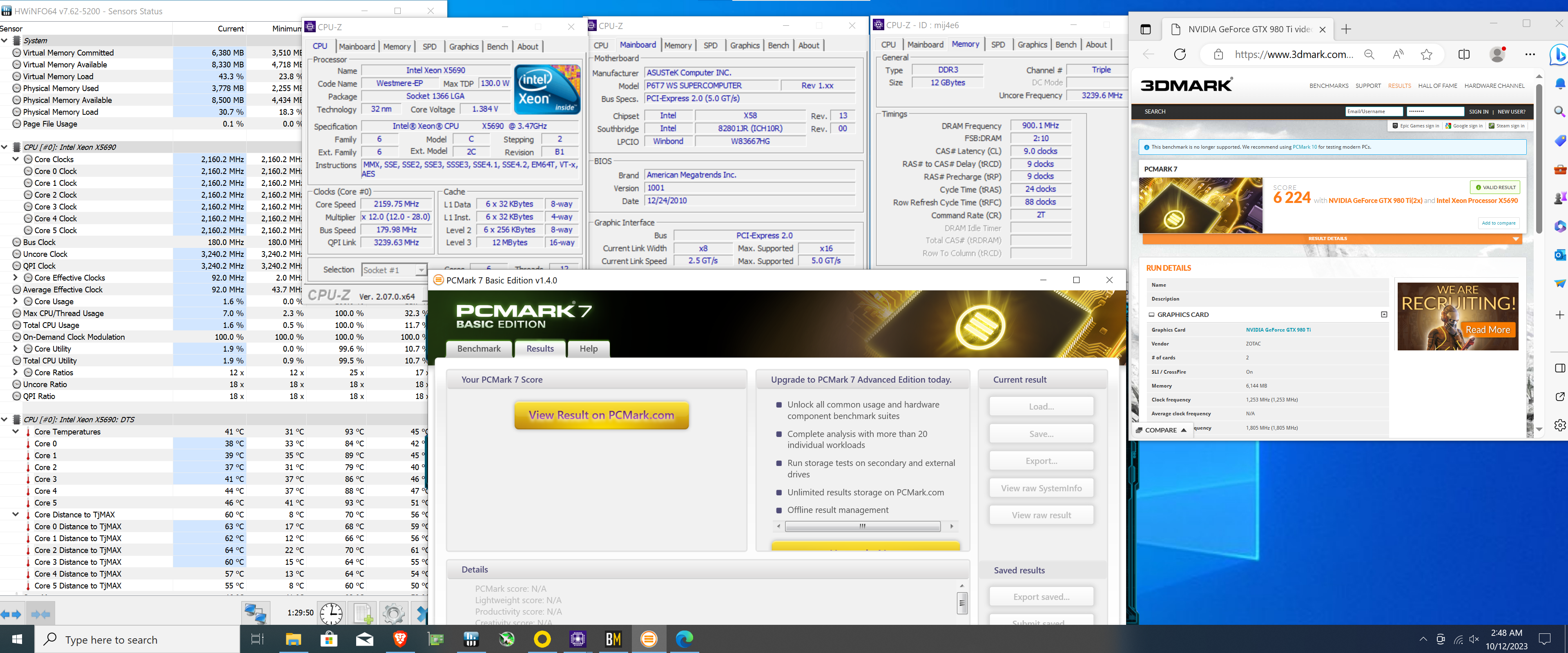
Task: Click PCMark Details panel vertical scrollbar
Action: click(962, 602)
